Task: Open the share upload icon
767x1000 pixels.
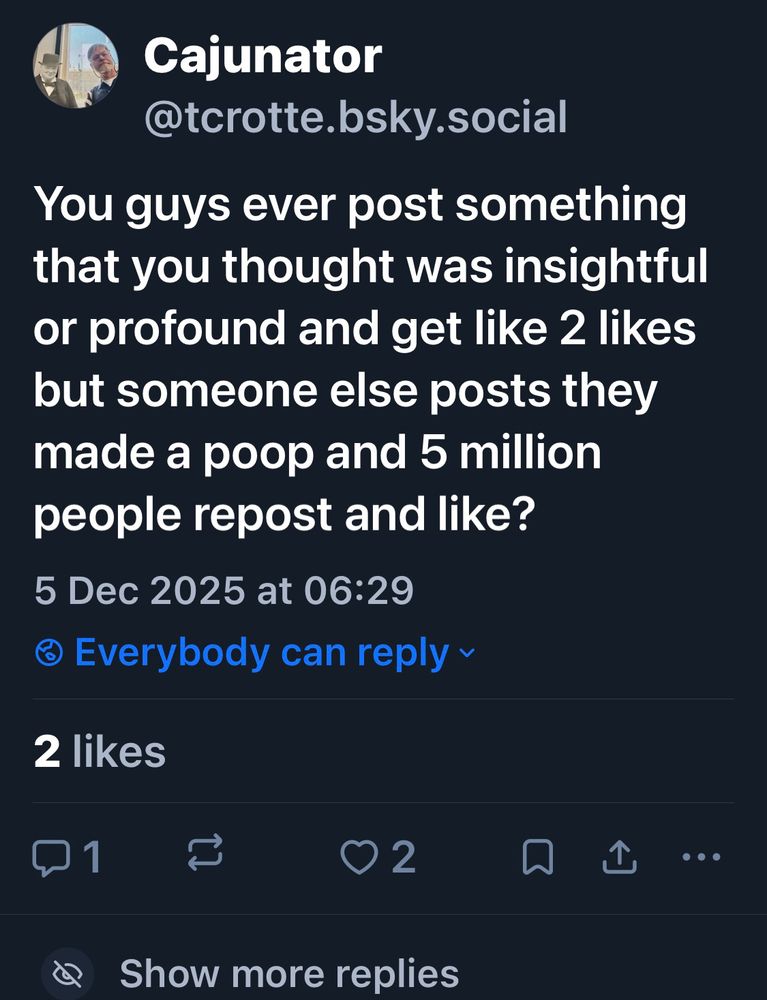Action: pyautogui.click(x=619, y=856)
